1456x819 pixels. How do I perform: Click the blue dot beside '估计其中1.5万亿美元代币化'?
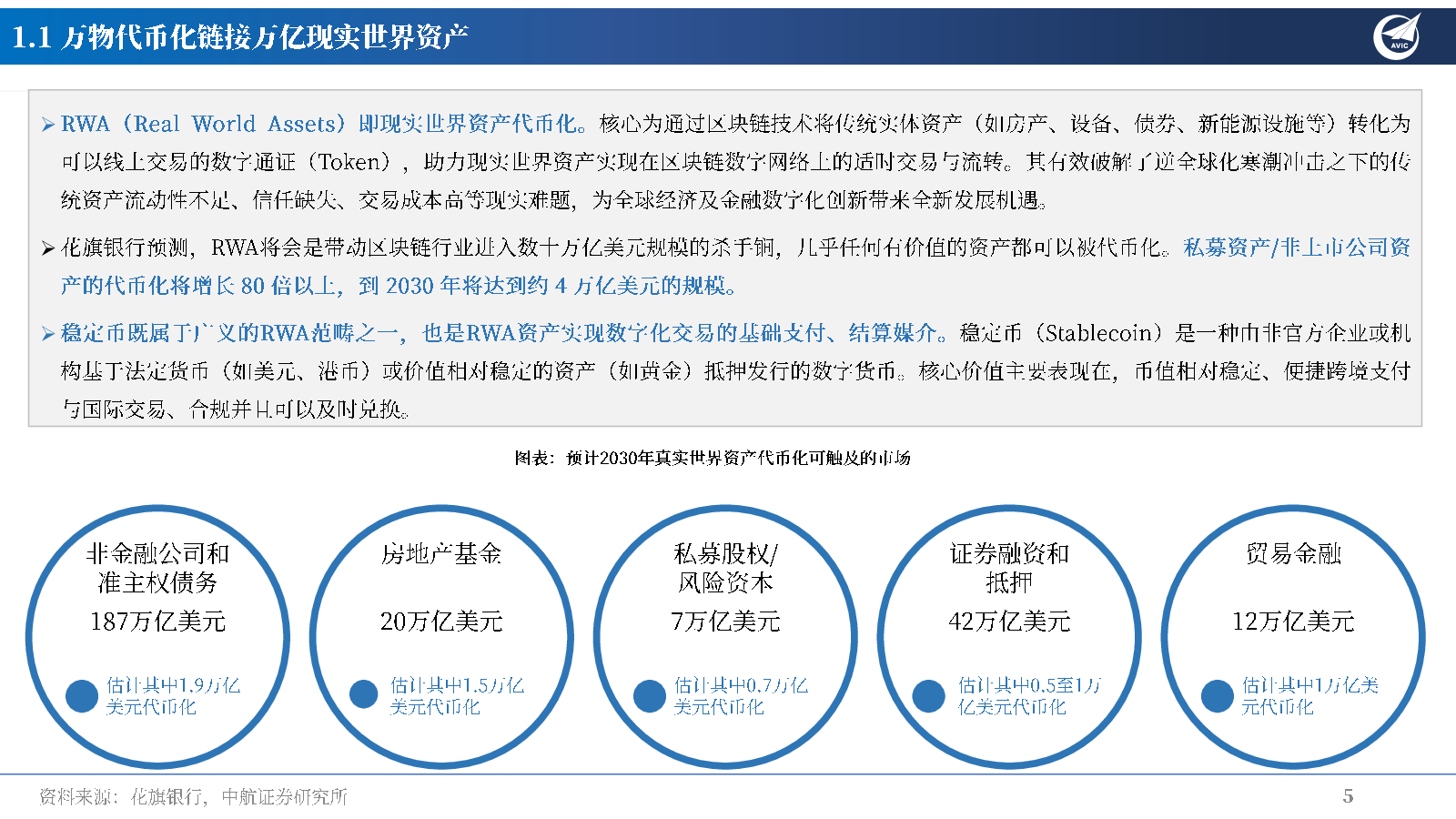point(364,694)
